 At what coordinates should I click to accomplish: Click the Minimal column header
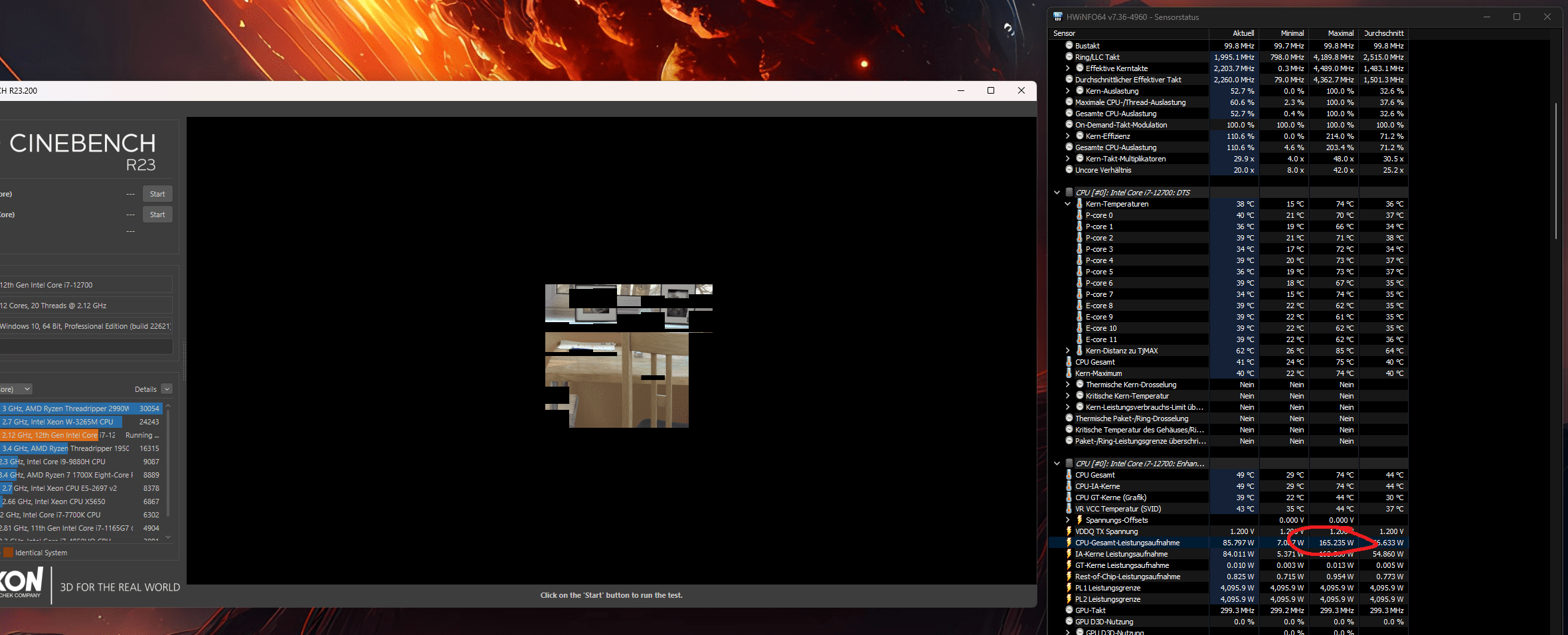click(1284, 33)
